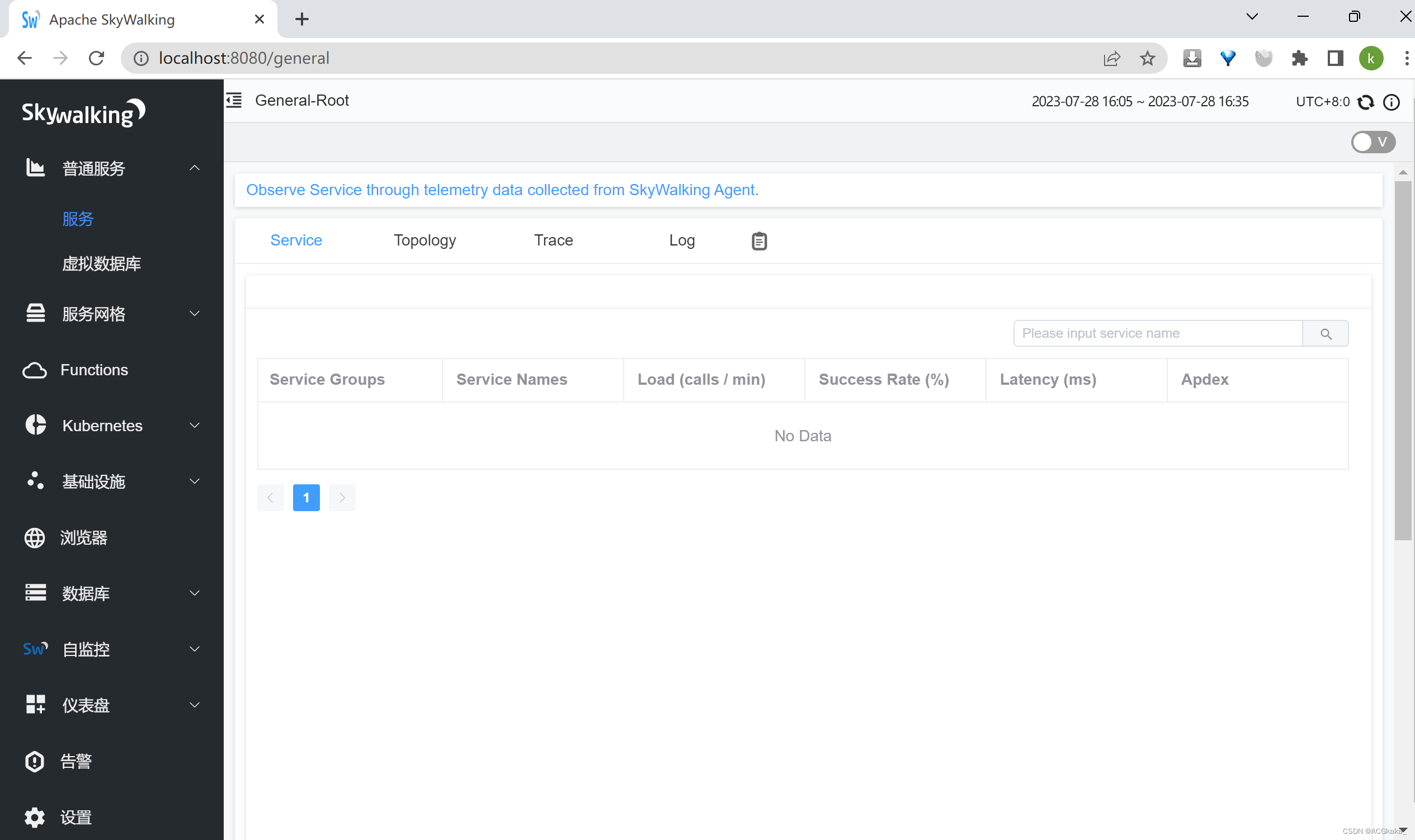Click the SkyWalking logo

[83, 112]
